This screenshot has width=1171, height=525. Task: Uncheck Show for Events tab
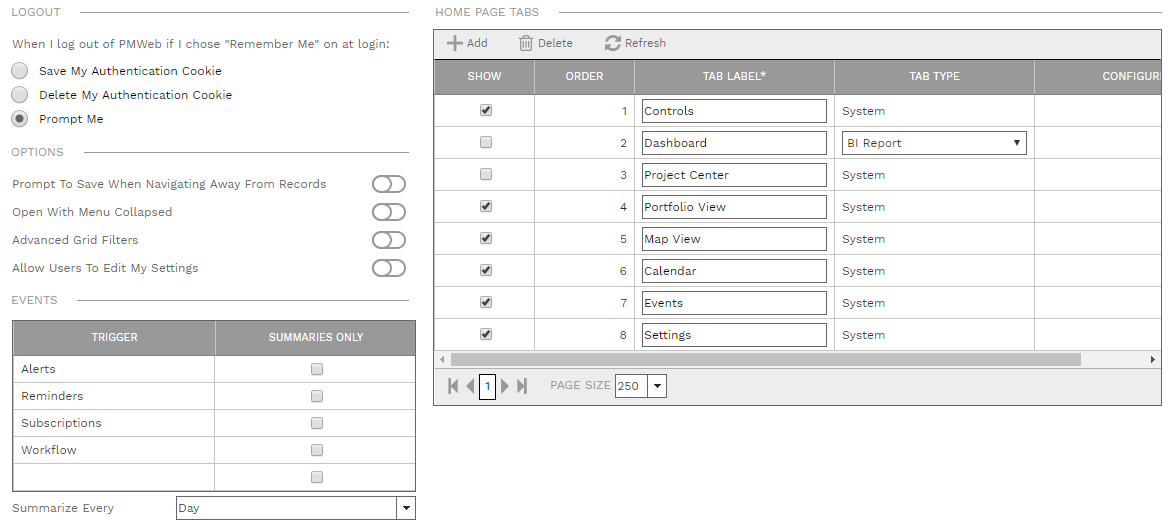[485, 302]
